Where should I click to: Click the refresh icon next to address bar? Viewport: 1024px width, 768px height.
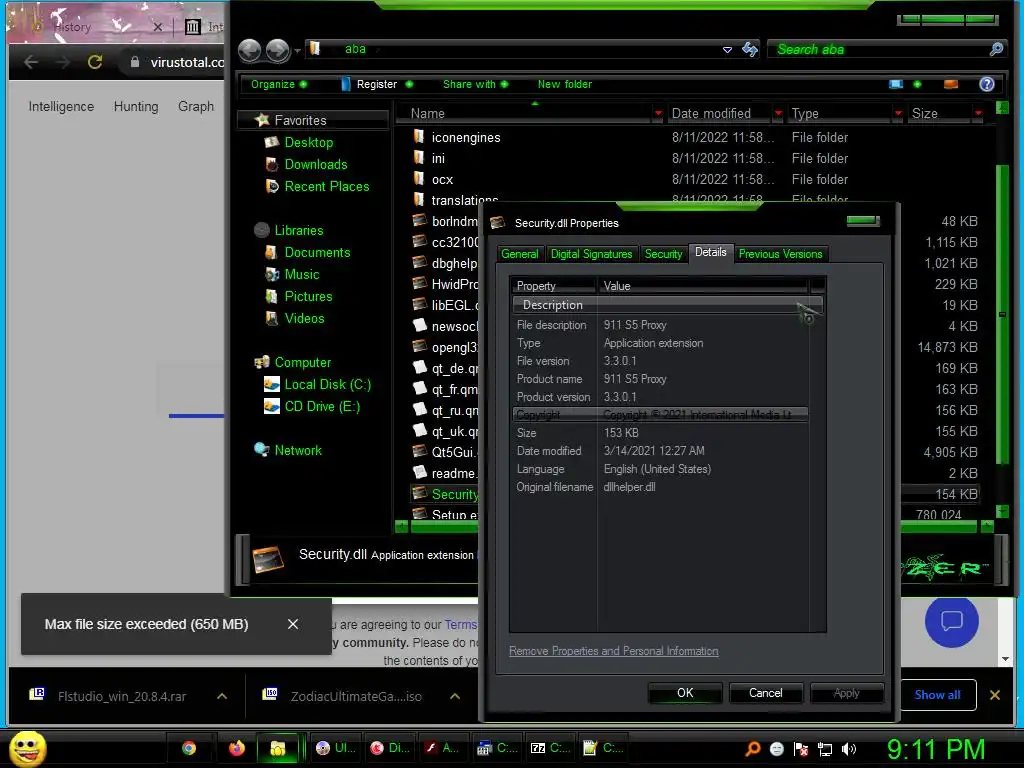750,49
